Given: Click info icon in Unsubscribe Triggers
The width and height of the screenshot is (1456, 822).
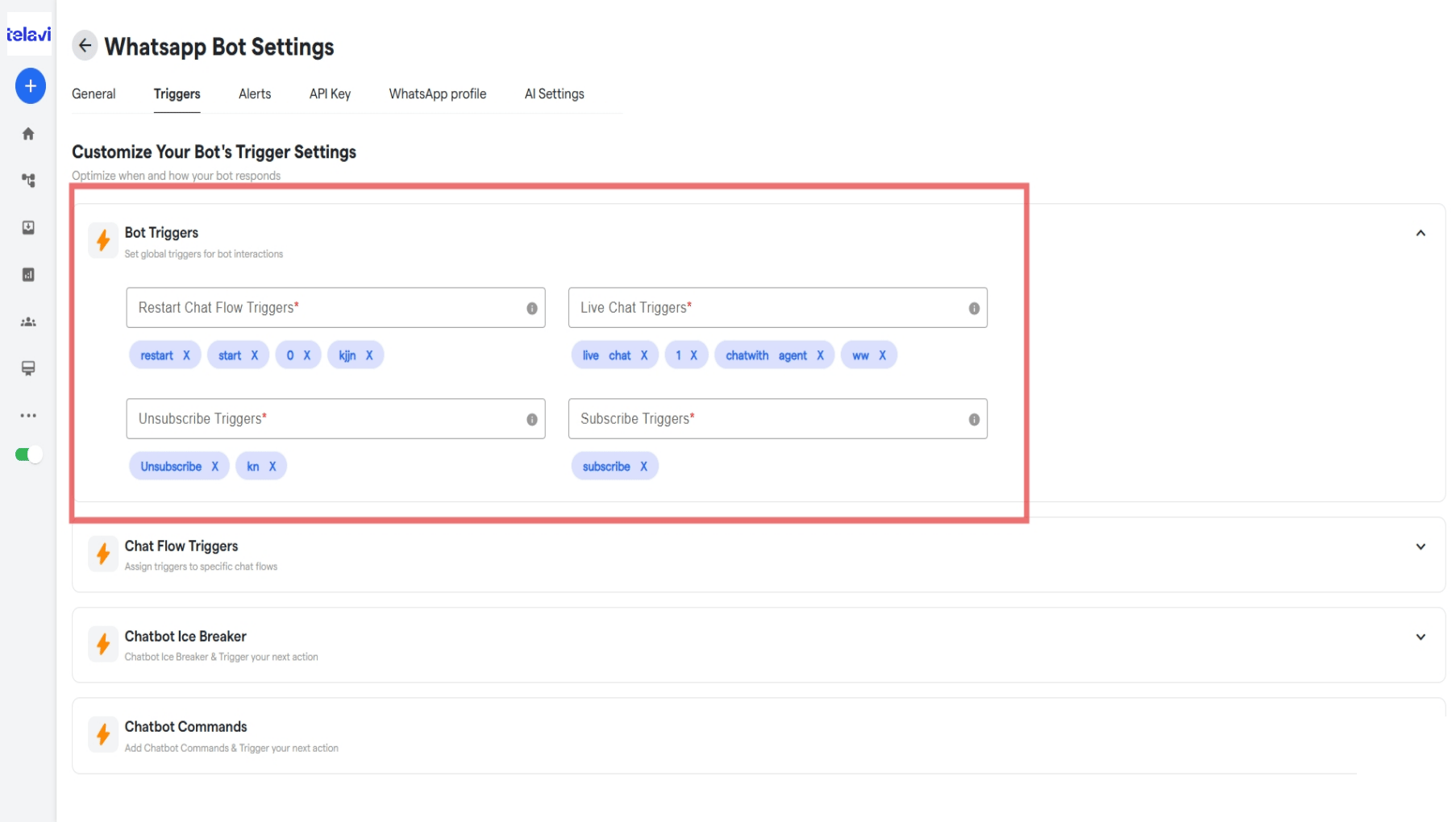Looking at the screenshot, I should point(532,420).
